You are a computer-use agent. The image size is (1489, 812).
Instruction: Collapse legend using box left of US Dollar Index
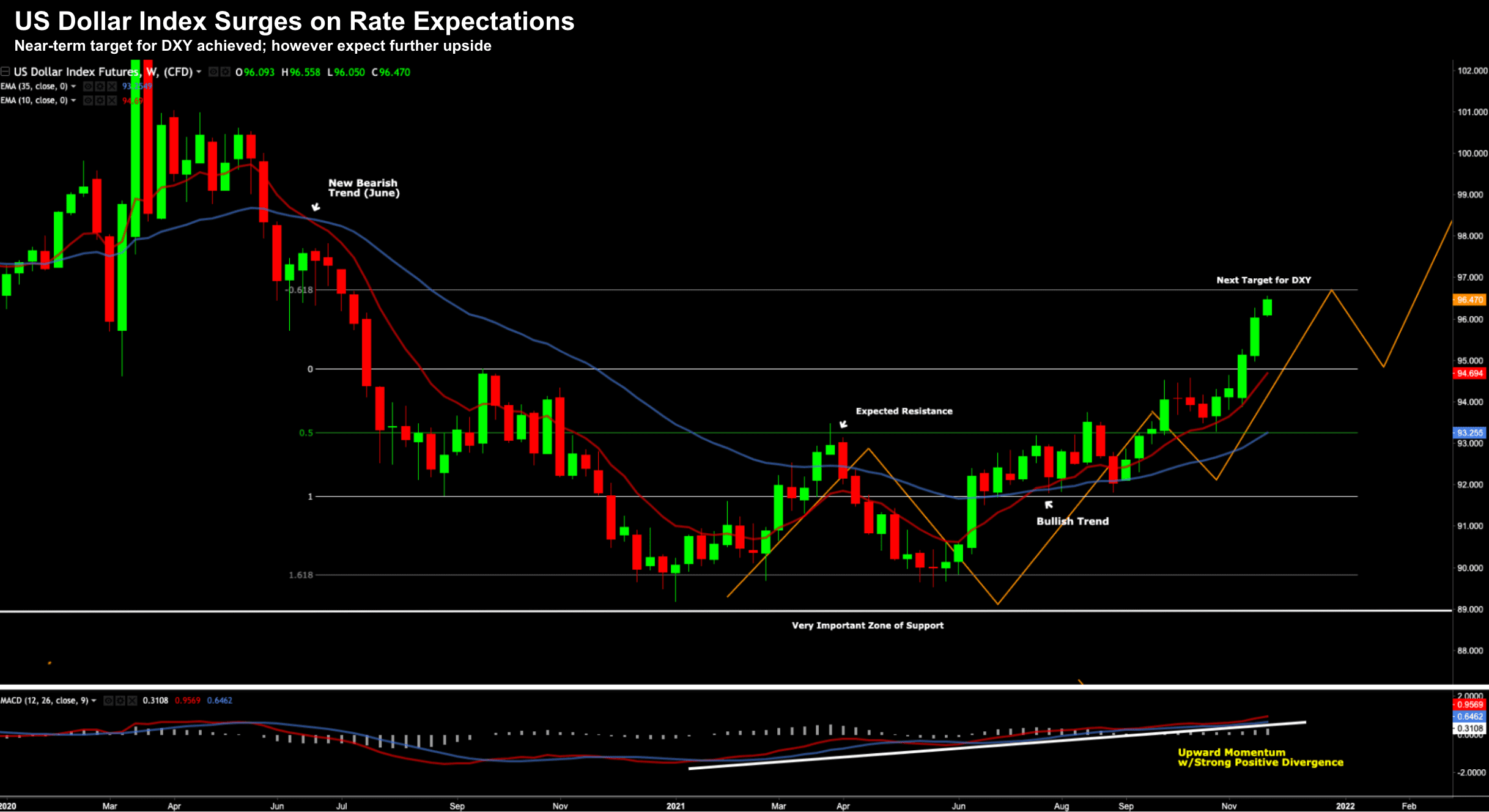tap(5, 72)
